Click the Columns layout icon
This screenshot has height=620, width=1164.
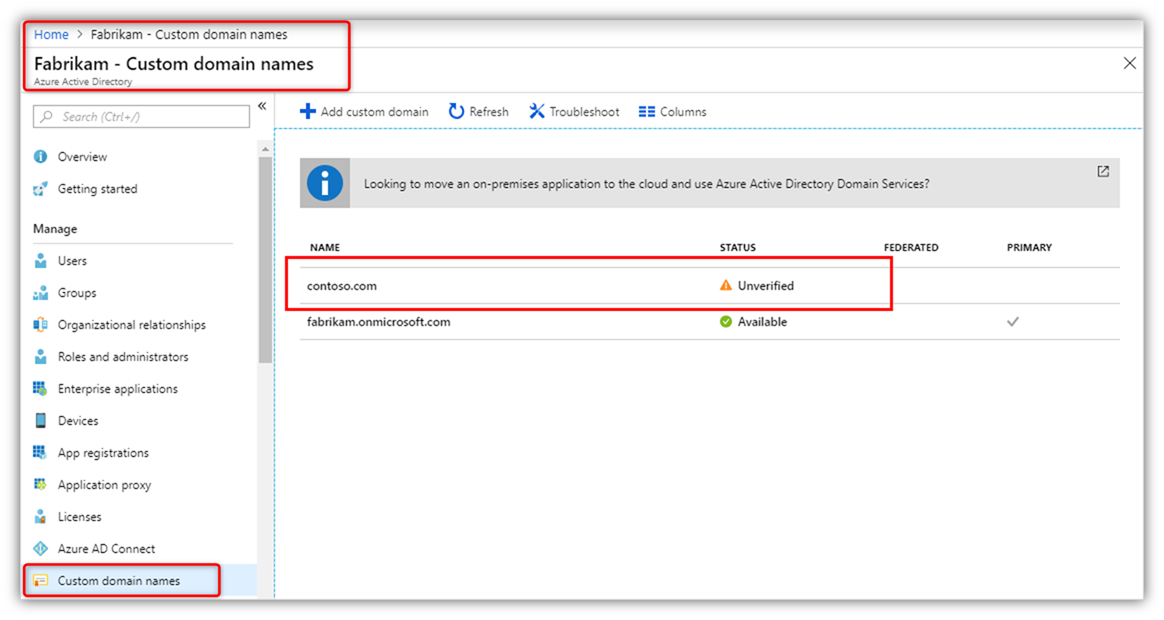(x=647, y=111)
